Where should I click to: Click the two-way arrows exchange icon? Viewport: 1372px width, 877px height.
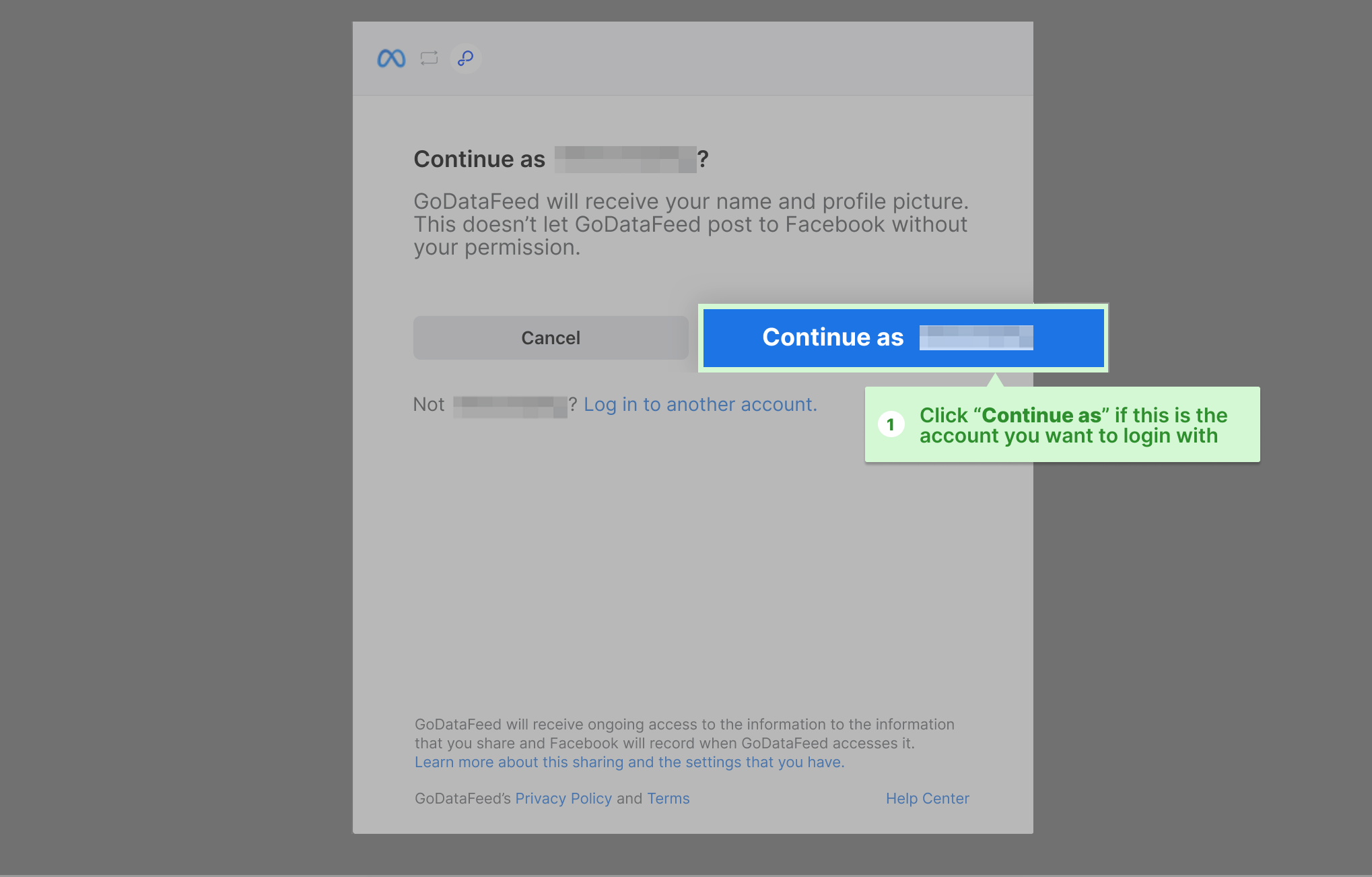click(429, 59)
